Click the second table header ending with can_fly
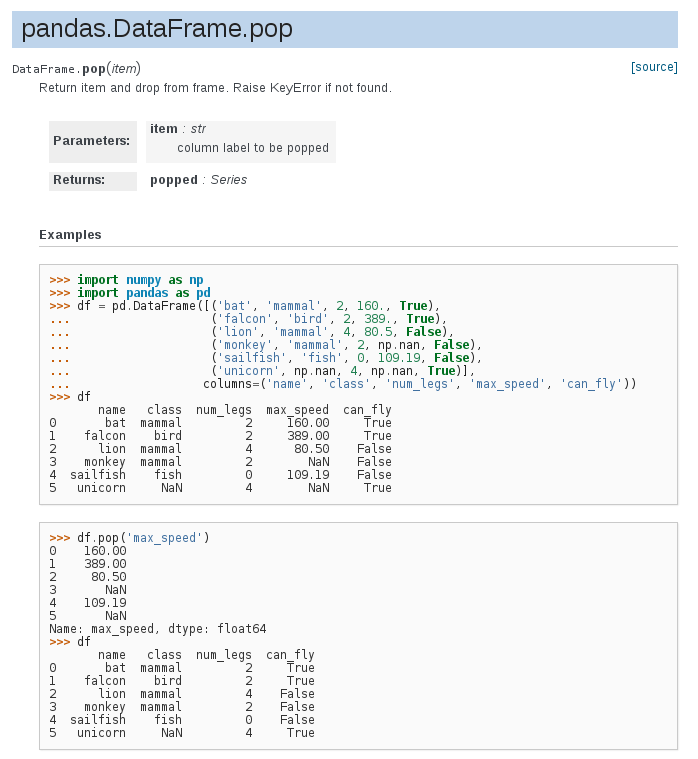698x759 pixels. pos(206,655)
